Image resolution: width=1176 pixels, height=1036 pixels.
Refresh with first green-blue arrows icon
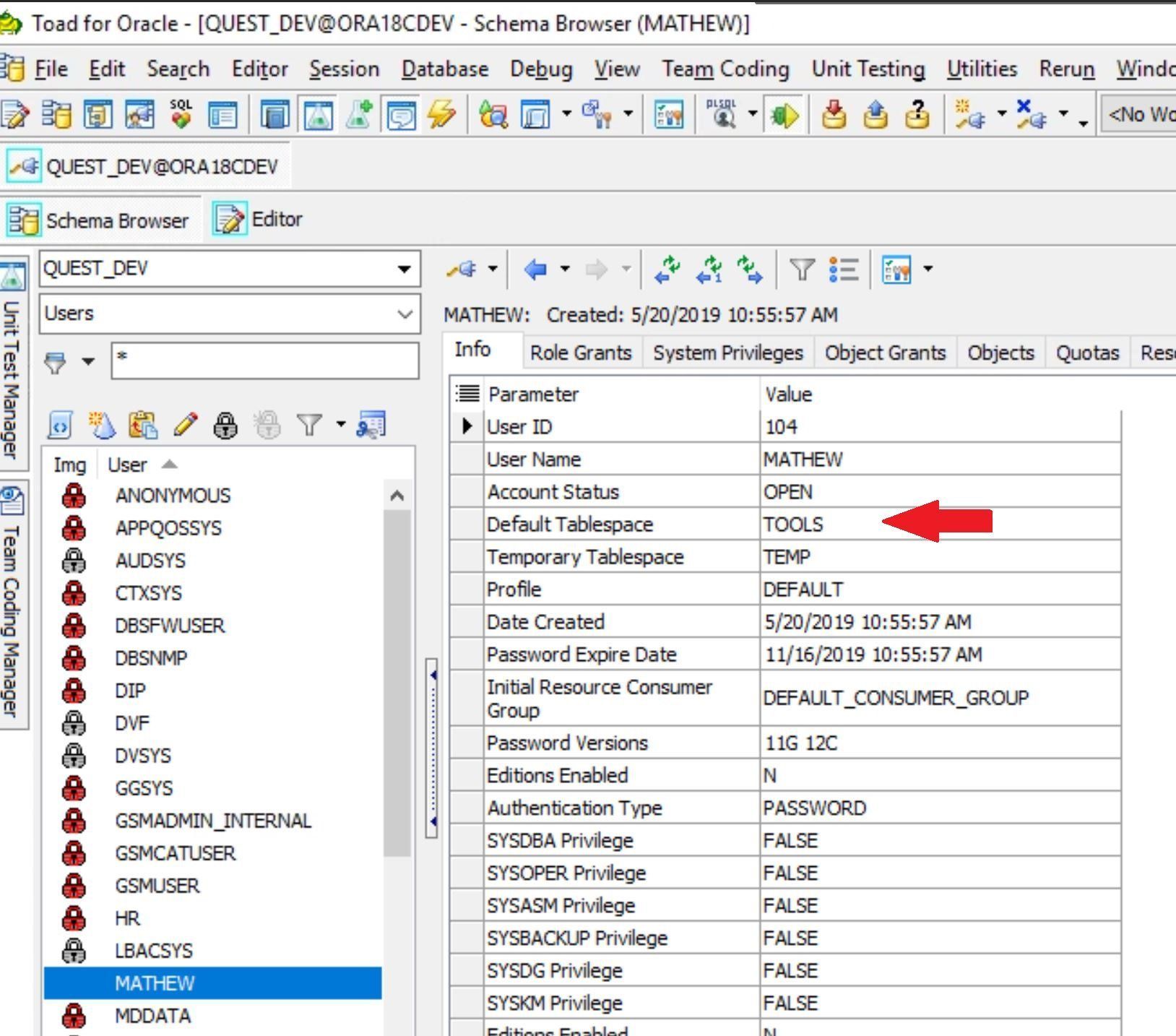click(667, 269)
